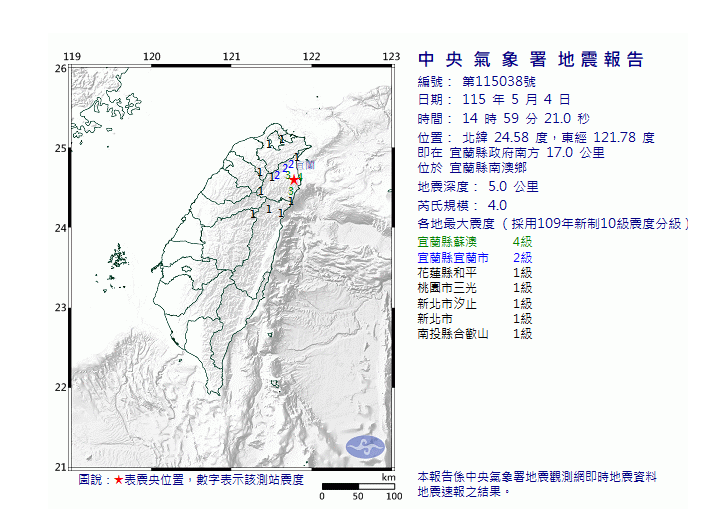Click latitude label 25 on map left axis
The height and width of the screenshot is (509, 728).
pos(60,149)
